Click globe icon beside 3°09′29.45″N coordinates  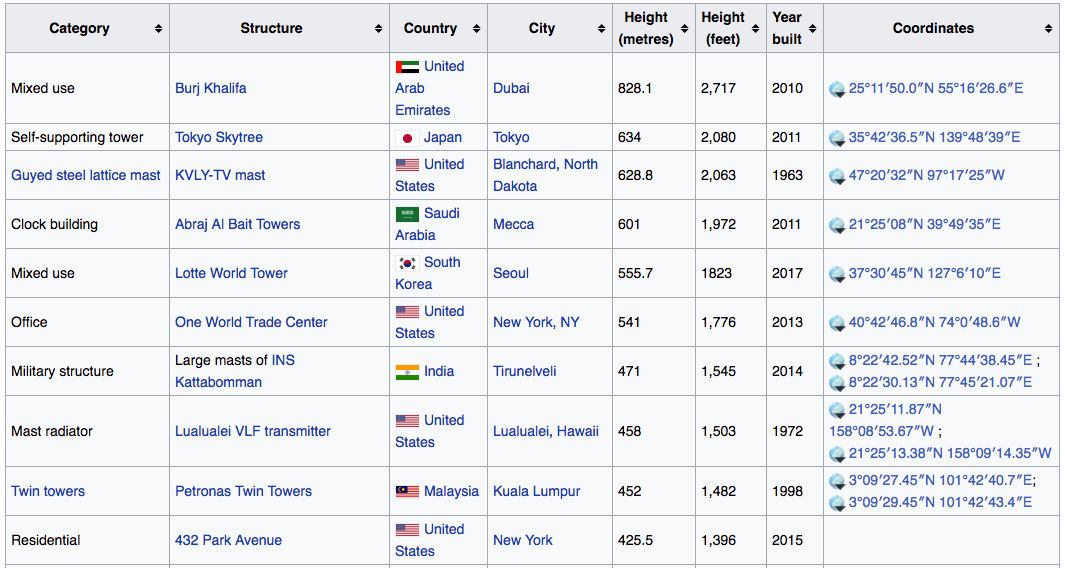pos(837,503)
